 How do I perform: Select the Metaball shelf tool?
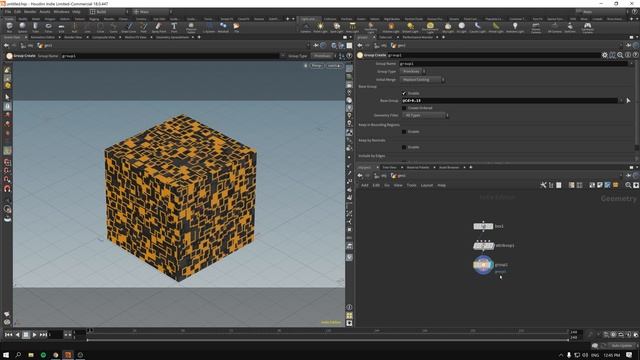click(x=223, y=27)
